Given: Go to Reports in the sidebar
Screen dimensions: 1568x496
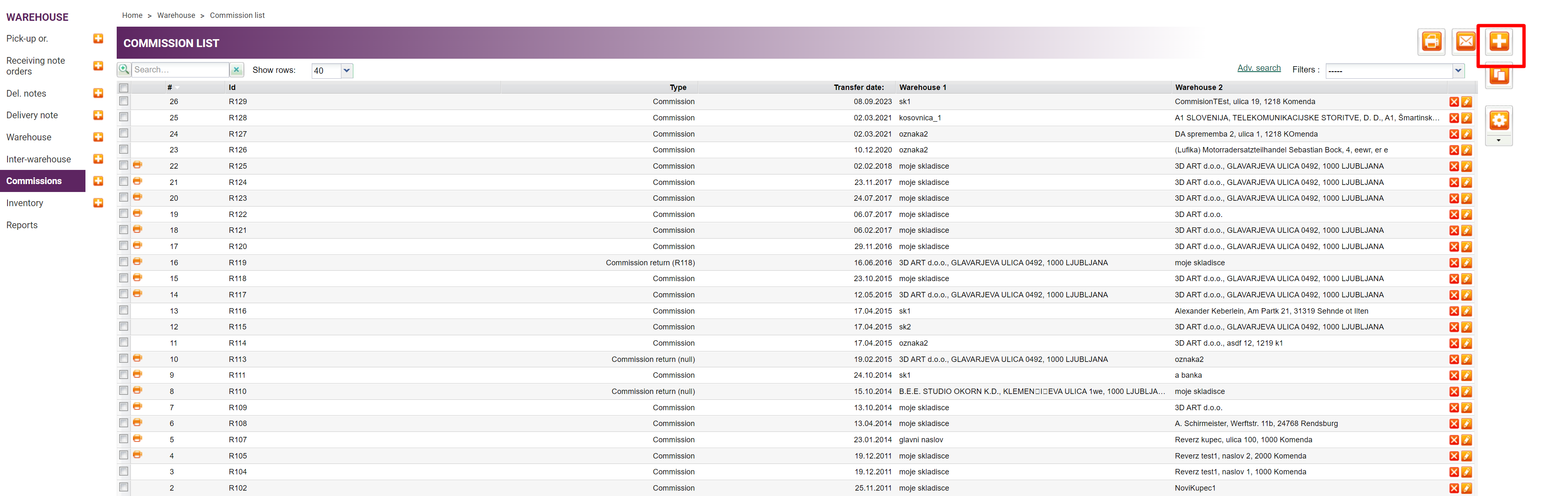Looking at the screenshot, I should pos(22,225).
